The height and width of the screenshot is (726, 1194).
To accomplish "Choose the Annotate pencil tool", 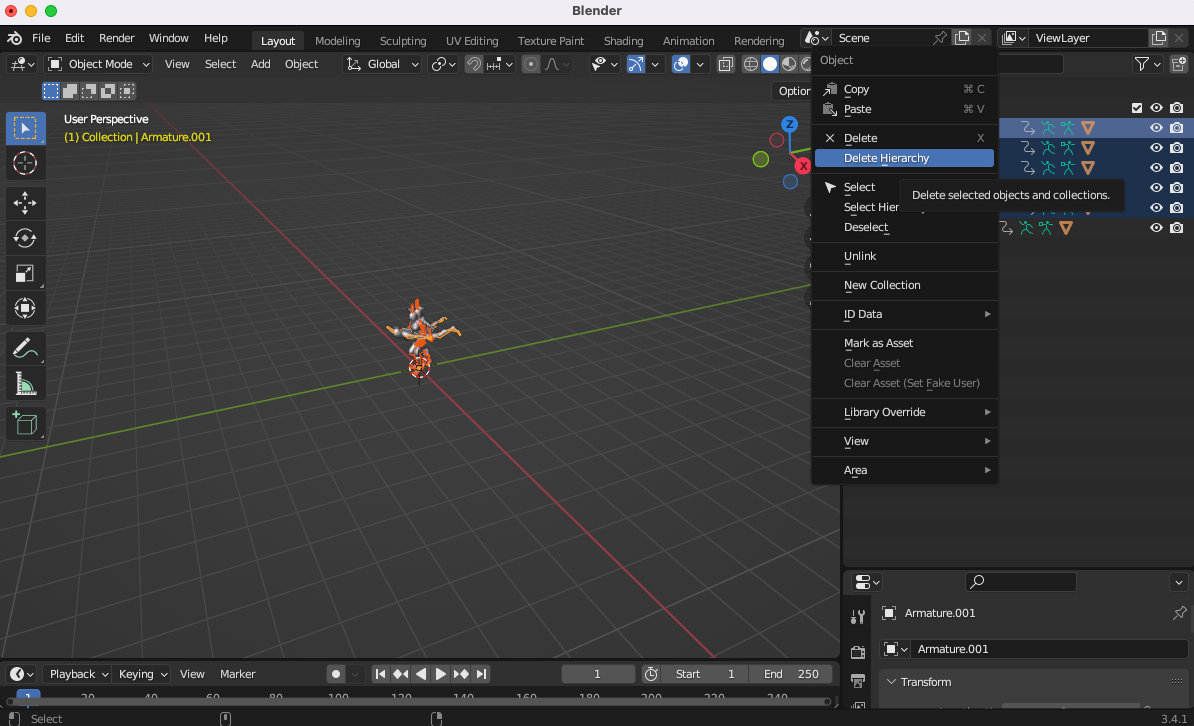I will coord(25,349).
